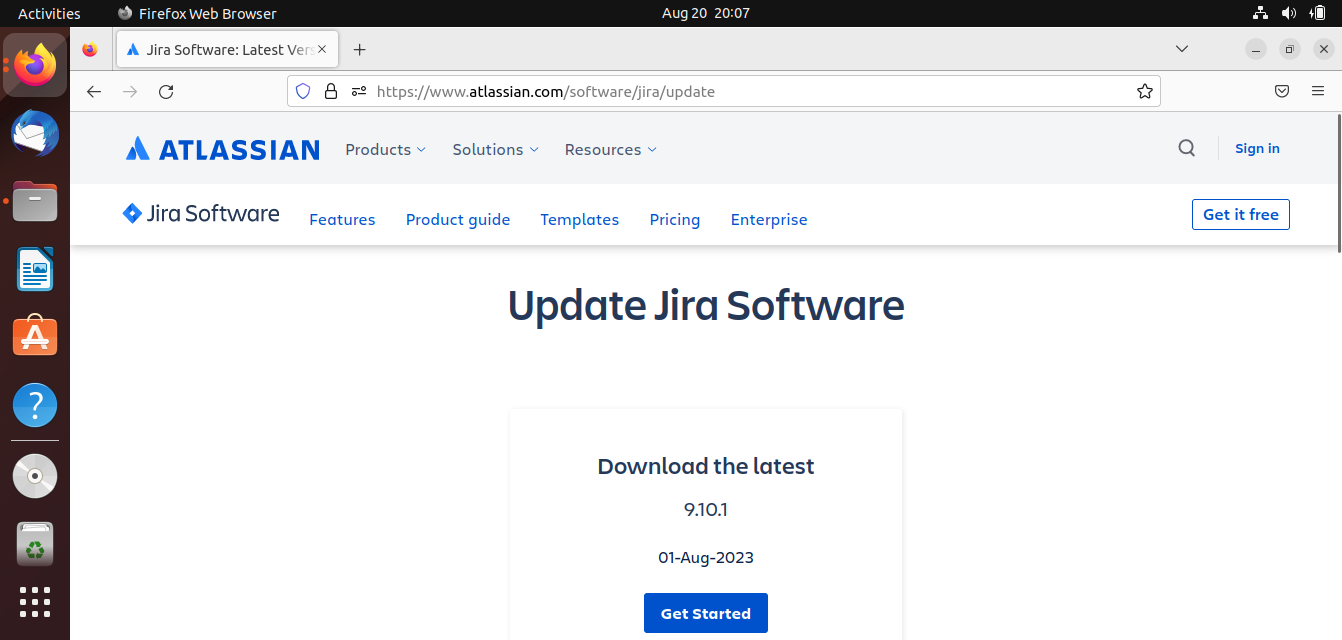Click inside the address bar
1342x640 pixels.
tap(700, 91)
